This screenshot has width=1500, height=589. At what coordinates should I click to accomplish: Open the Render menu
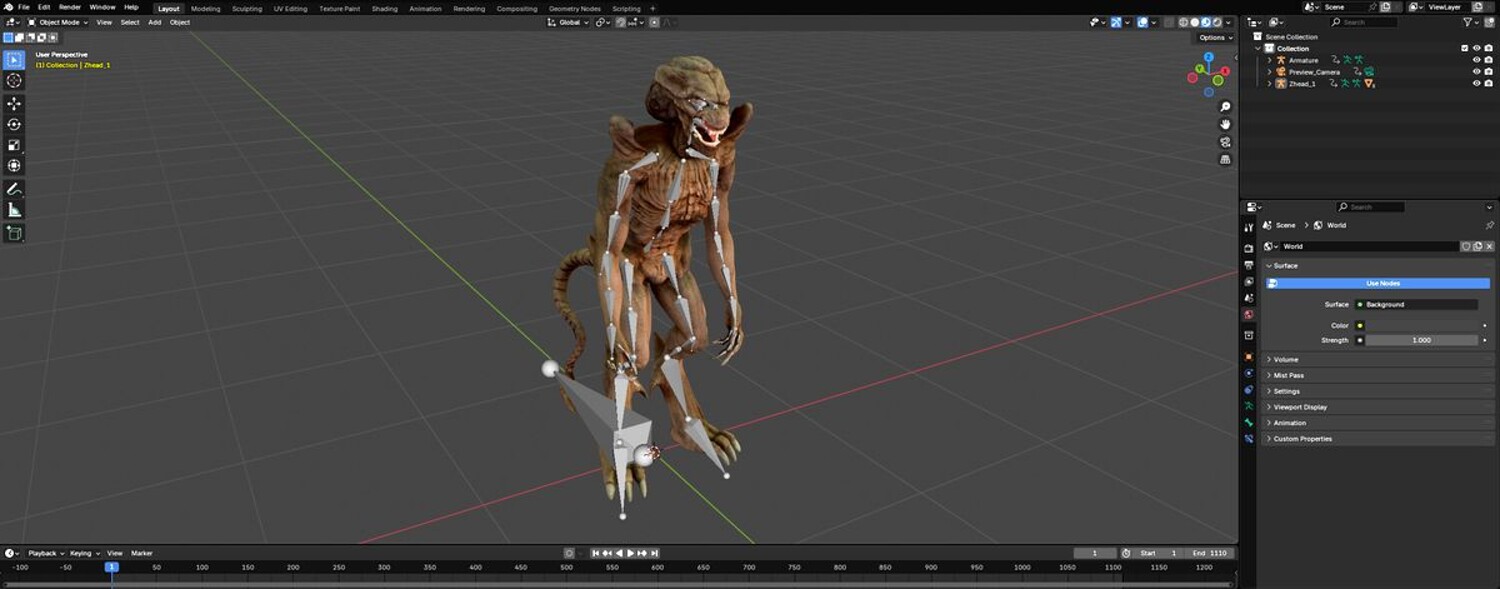(x=70, y=7)
